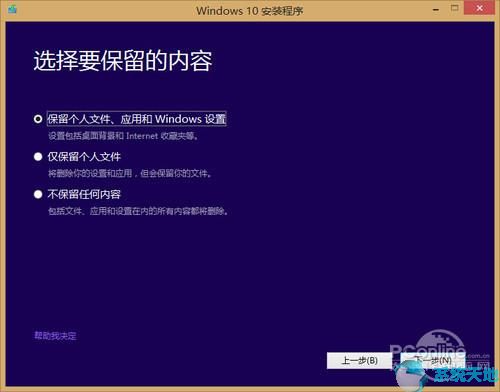This screenshot has width=500, height=392.
Task: Maximize the Windows 10 安装程序 window
Action: pos(454,8)
